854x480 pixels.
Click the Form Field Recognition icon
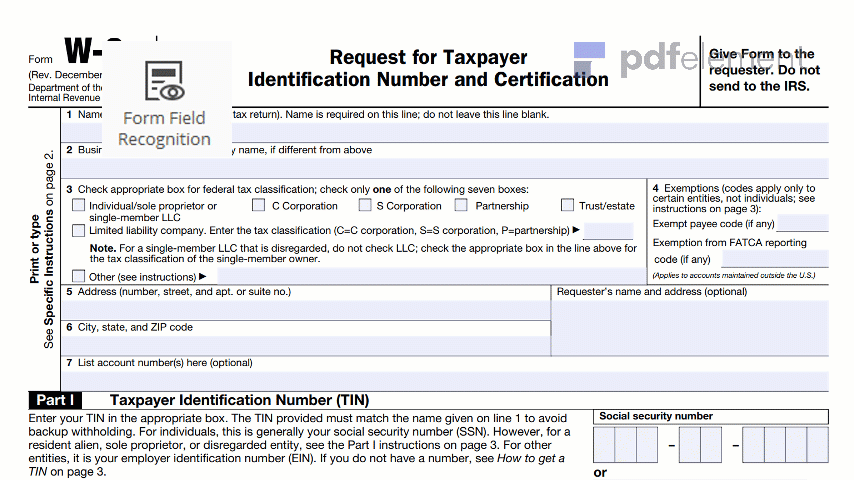click(165, 81)
